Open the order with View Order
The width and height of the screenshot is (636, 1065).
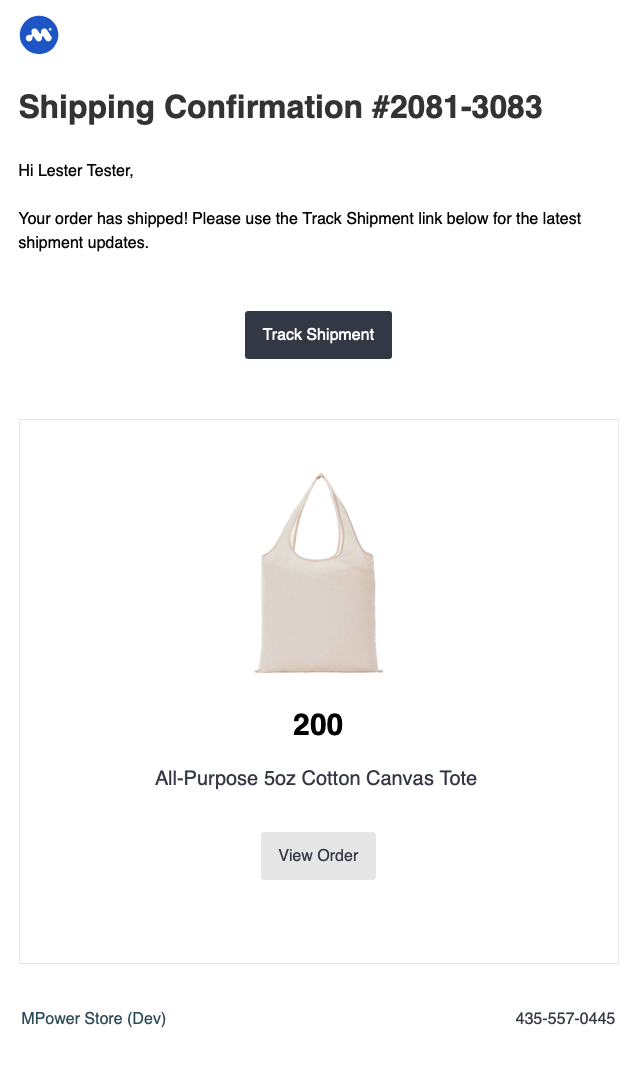pos(318,856)
